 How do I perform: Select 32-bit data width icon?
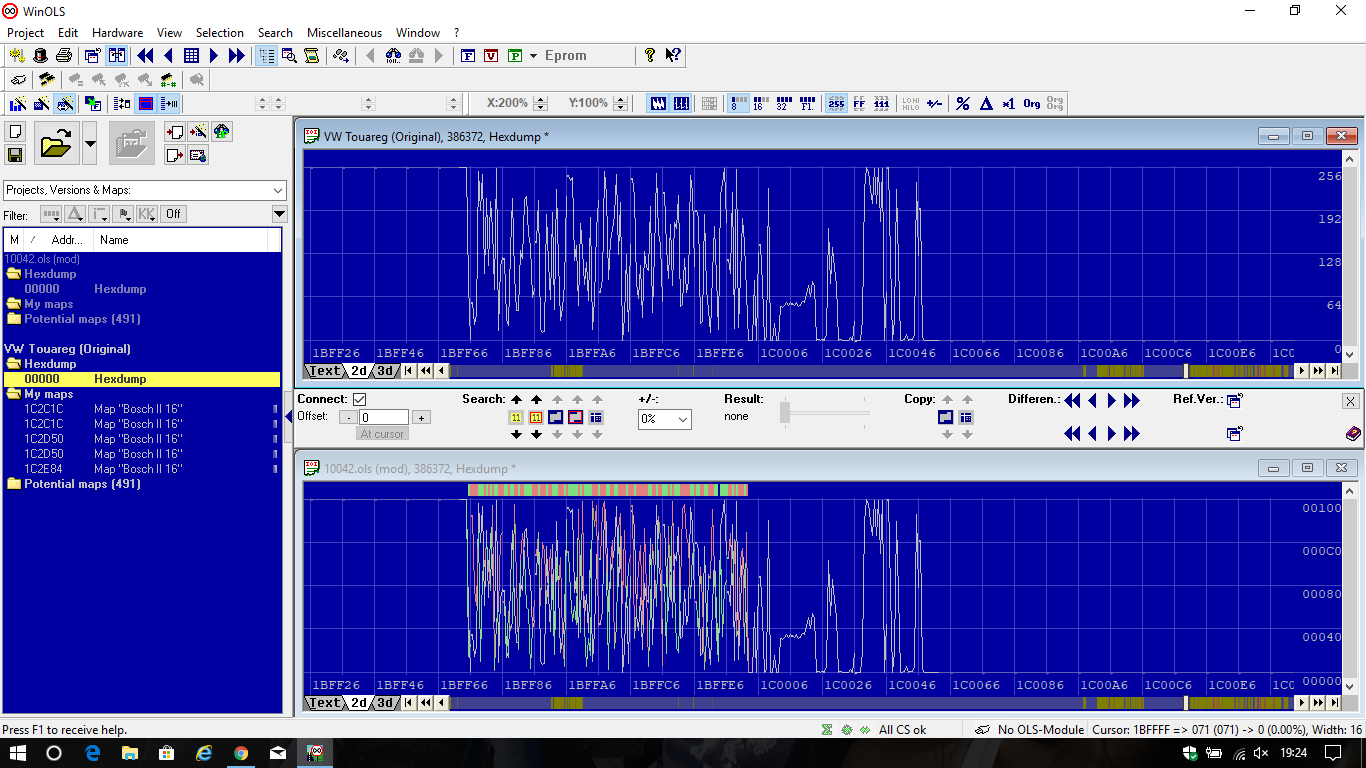783,103
